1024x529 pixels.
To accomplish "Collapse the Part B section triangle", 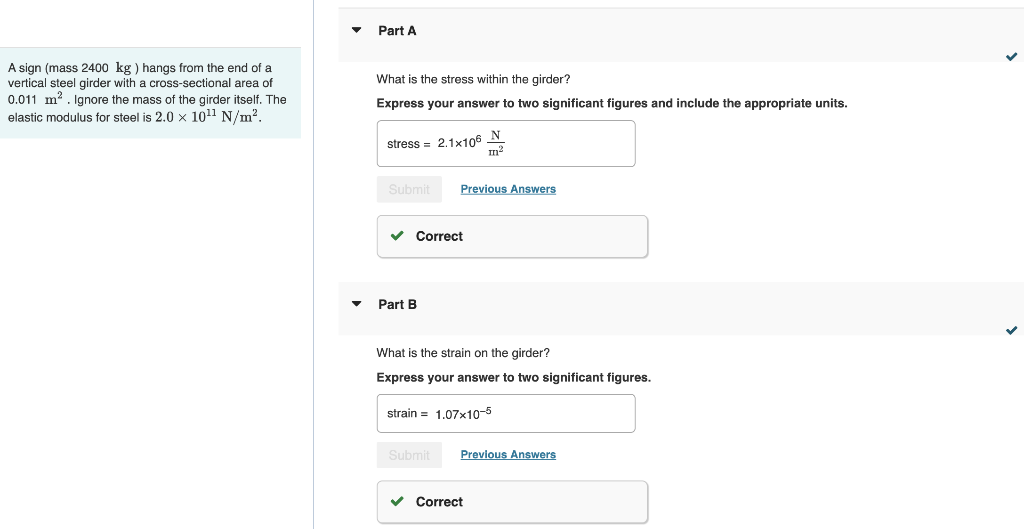I will pos(357,304).
